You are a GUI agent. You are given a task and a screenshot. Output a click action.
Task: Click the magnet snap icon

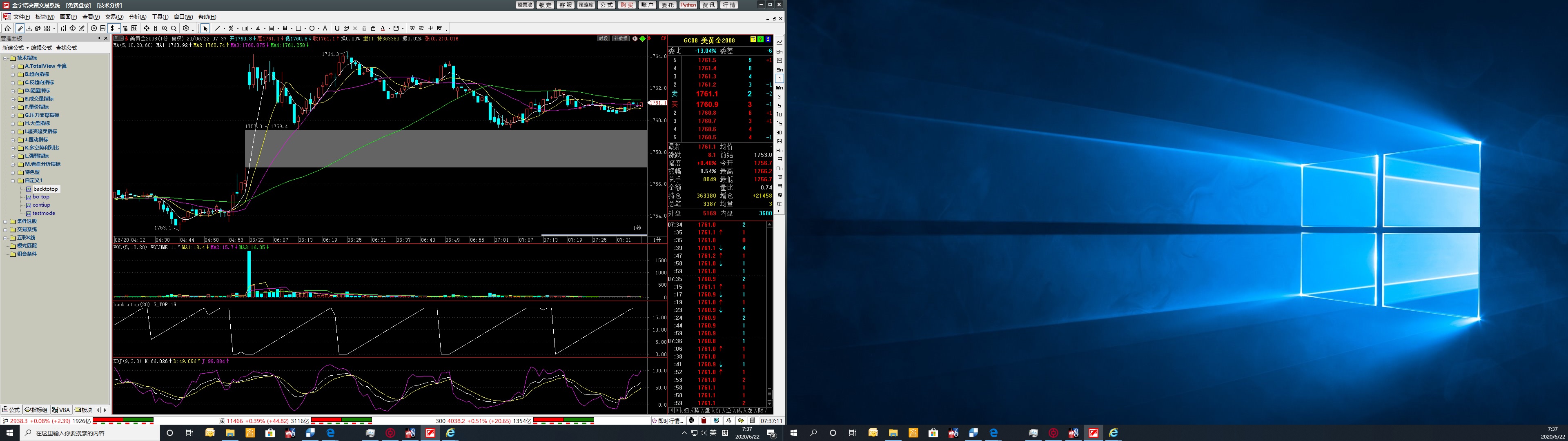point(337,28)
